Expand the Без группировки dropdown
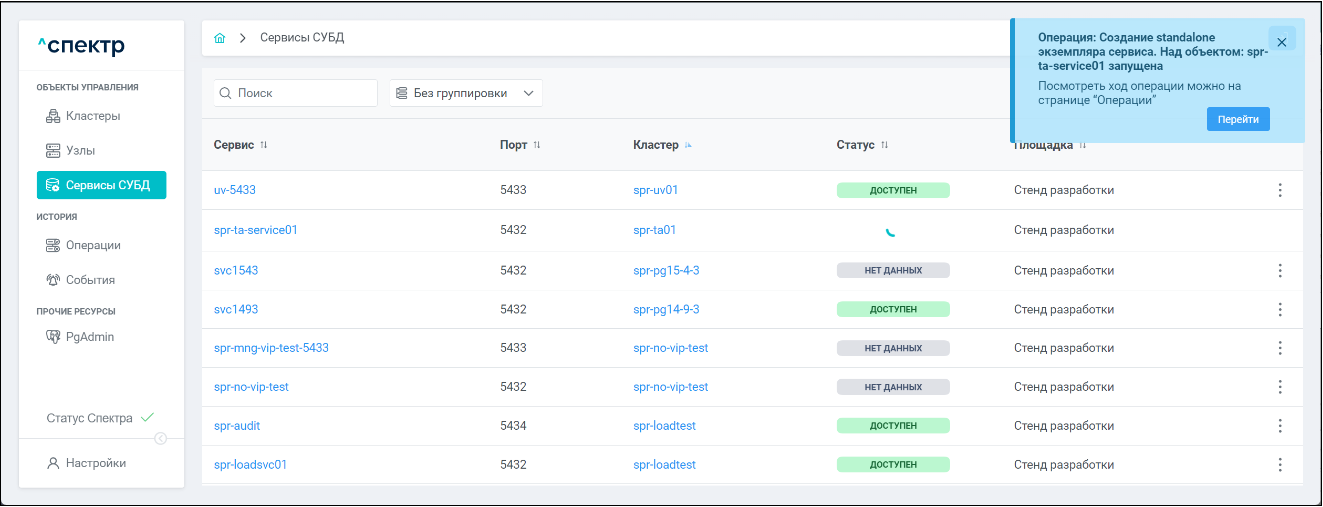Image resolution: width=1323 pixels, height=507 pixels. (465, 93)
